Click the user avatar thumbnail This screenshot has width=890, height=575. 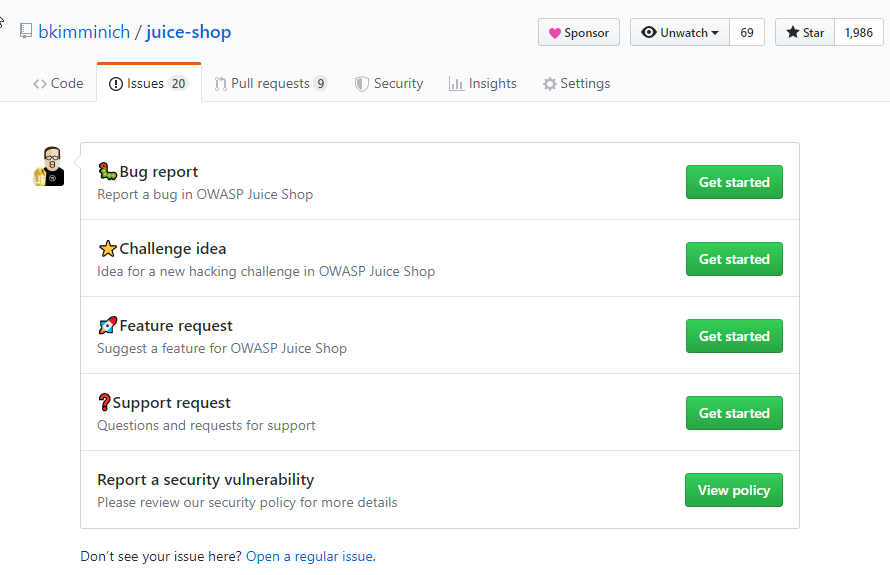(x=49, y=166)
